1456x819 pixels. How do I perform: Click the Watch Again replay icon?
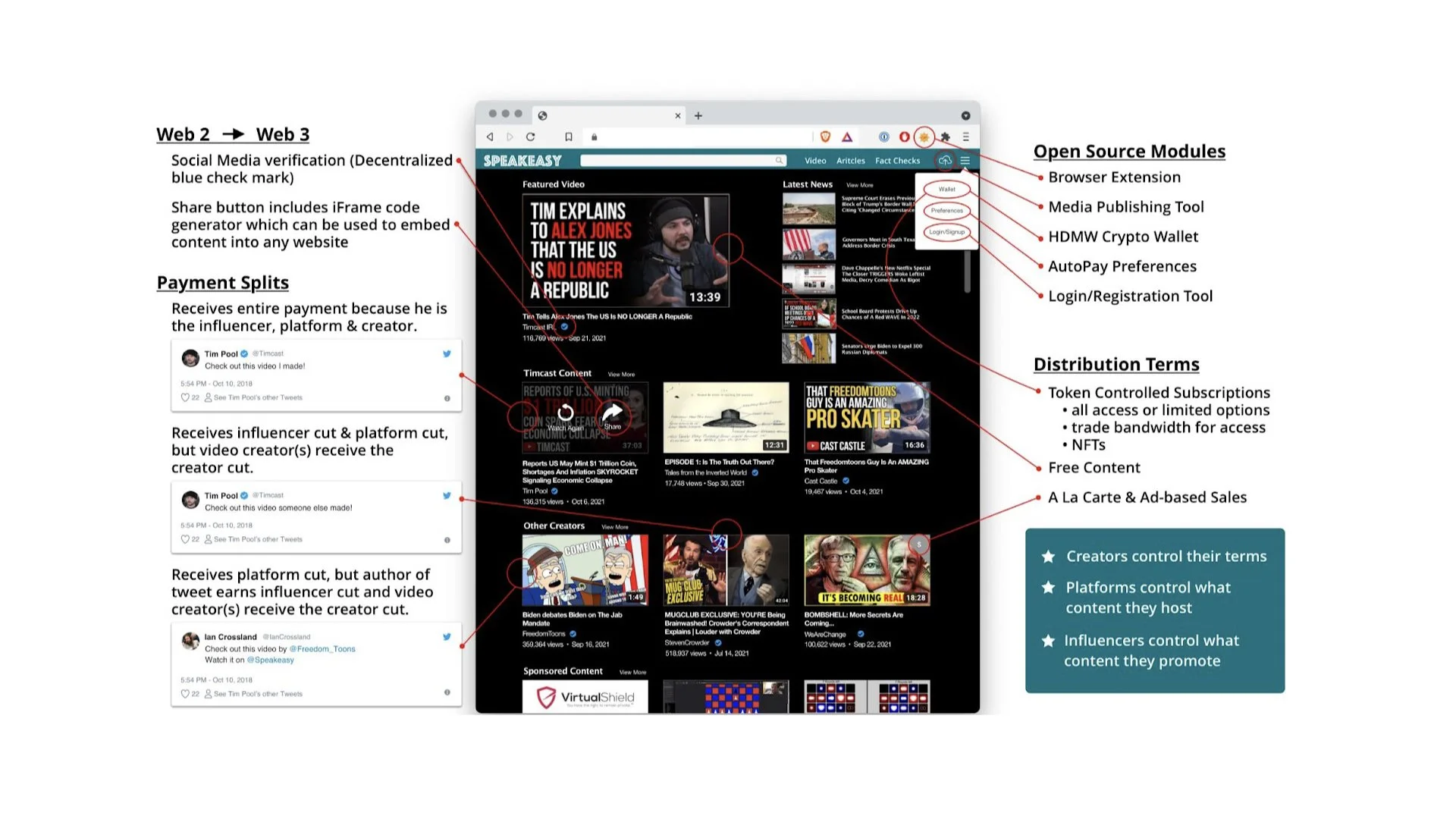(566, 413)
